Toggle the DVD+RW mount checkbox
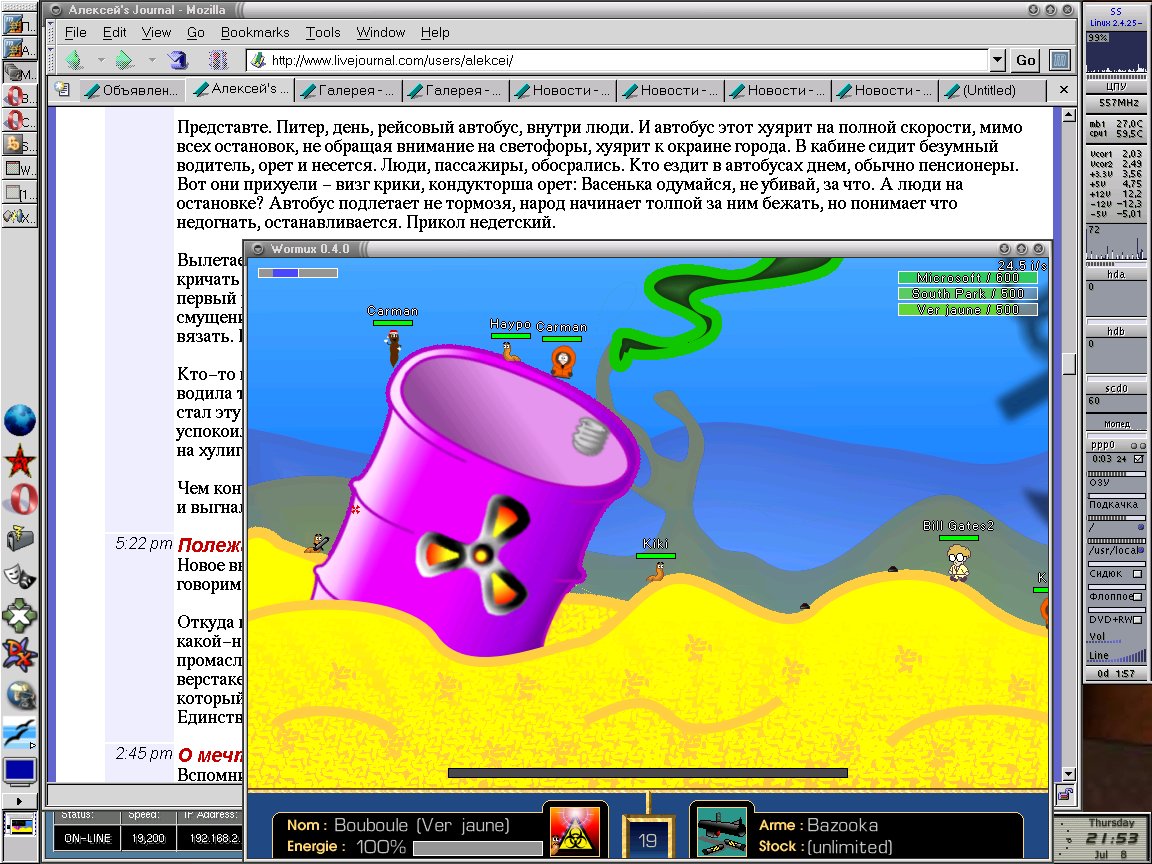Viewport: 1152px width, 864px height. (1137, 620)
